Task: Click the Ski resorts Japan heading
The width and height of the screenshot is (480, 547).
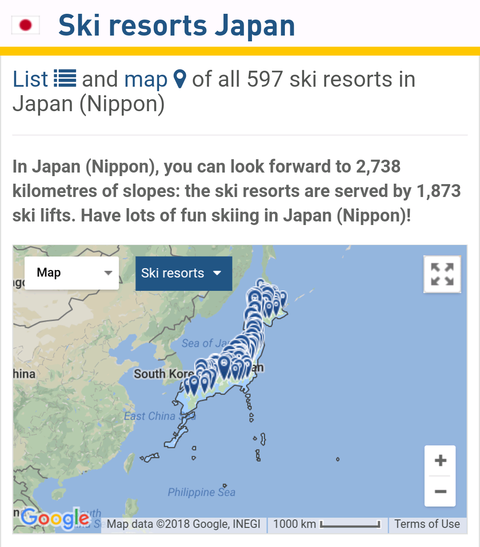Action: pos(177,25)
